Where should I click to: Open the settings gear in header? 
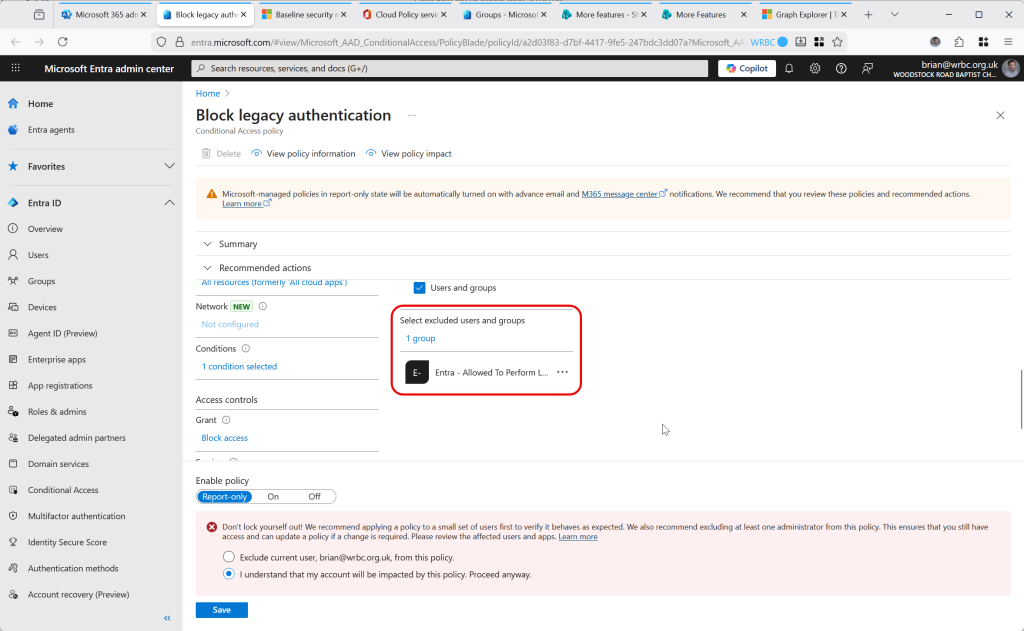click(815, 68)
